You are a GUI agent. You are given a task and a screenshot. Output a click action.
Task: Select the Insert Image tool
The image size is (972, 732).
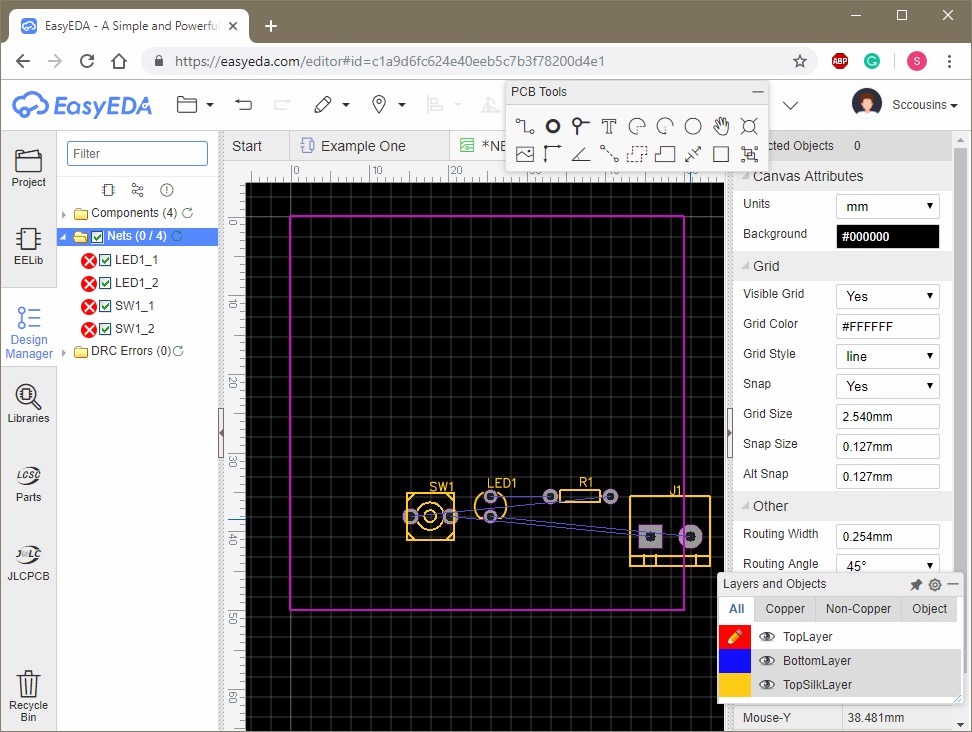[525, 154]
